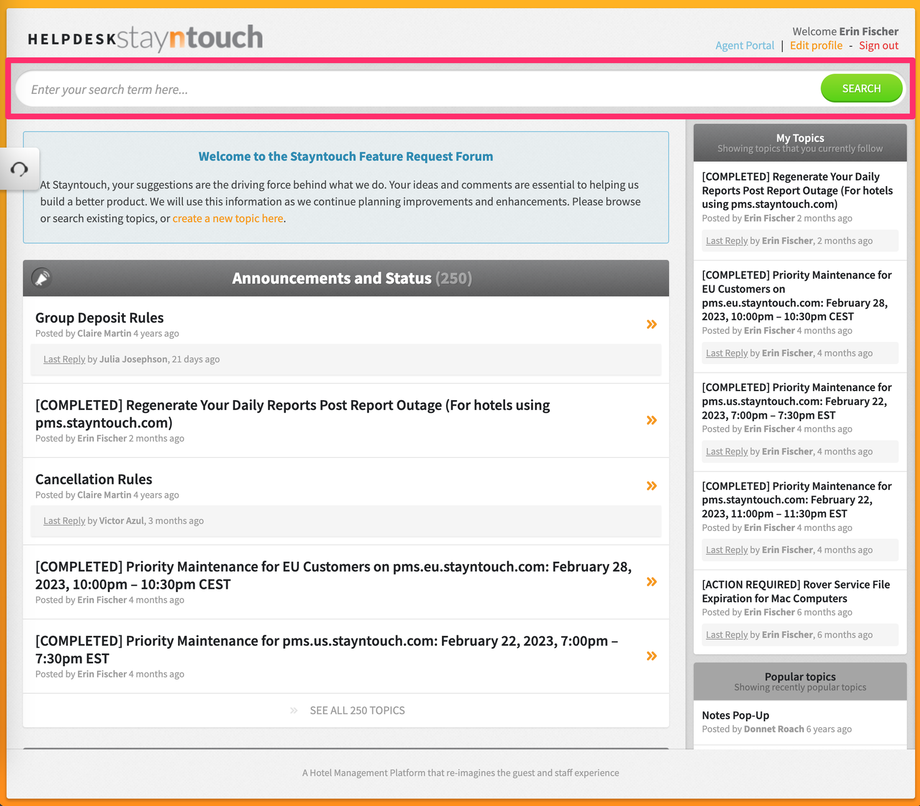Click the double arrow for EU Customers maintenance topic

[651, 582]
